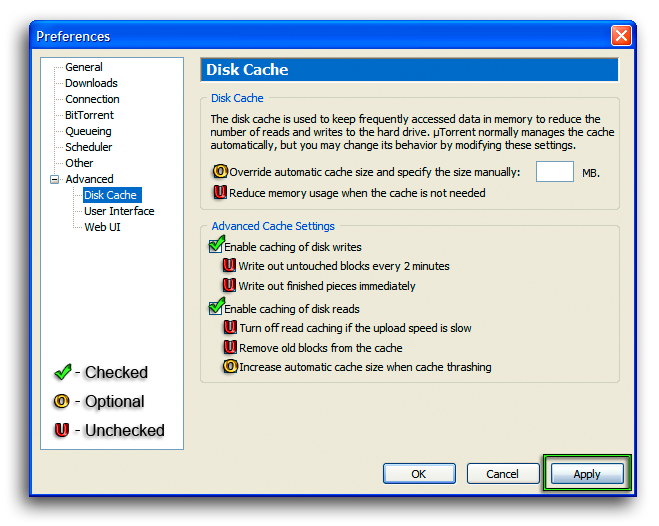Open the General preferences page
Viewport: 659px width, 526px height.
pyautogui.click(x=84, y=67)
